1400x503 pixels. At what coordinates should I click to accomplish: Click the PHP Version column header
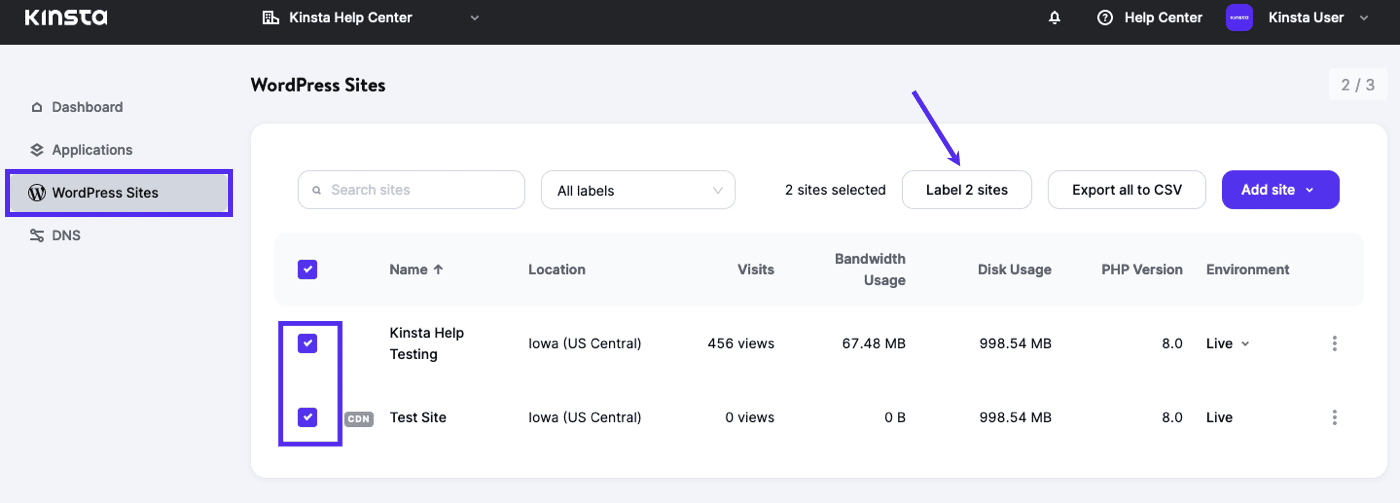(1142, 269)
